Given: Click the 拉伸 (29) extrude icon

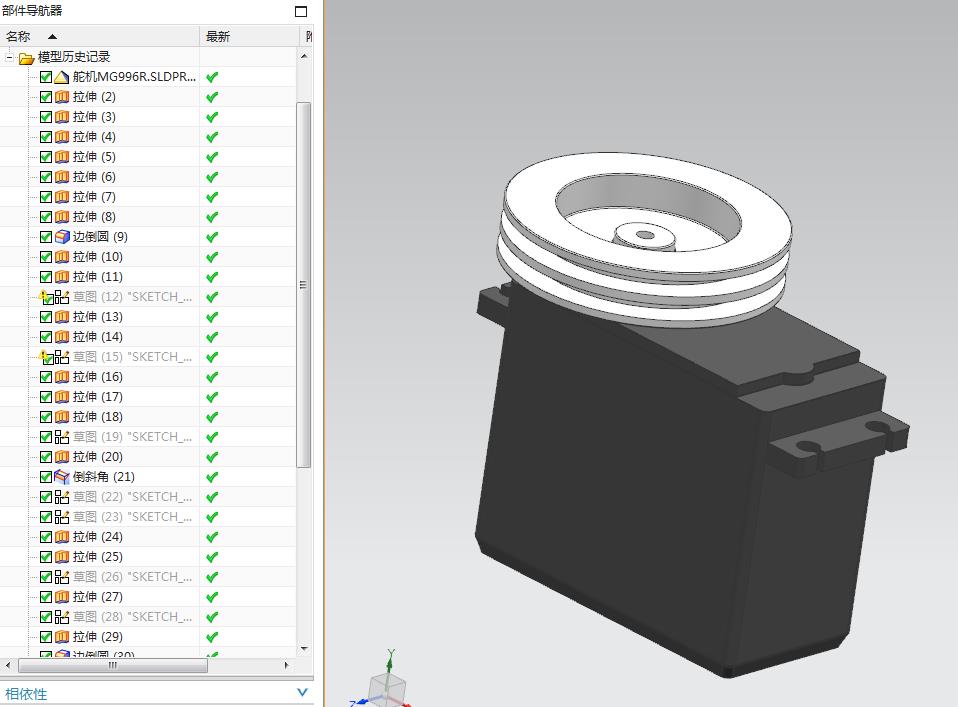Looking at the screenshot, I should coord(62,637).
